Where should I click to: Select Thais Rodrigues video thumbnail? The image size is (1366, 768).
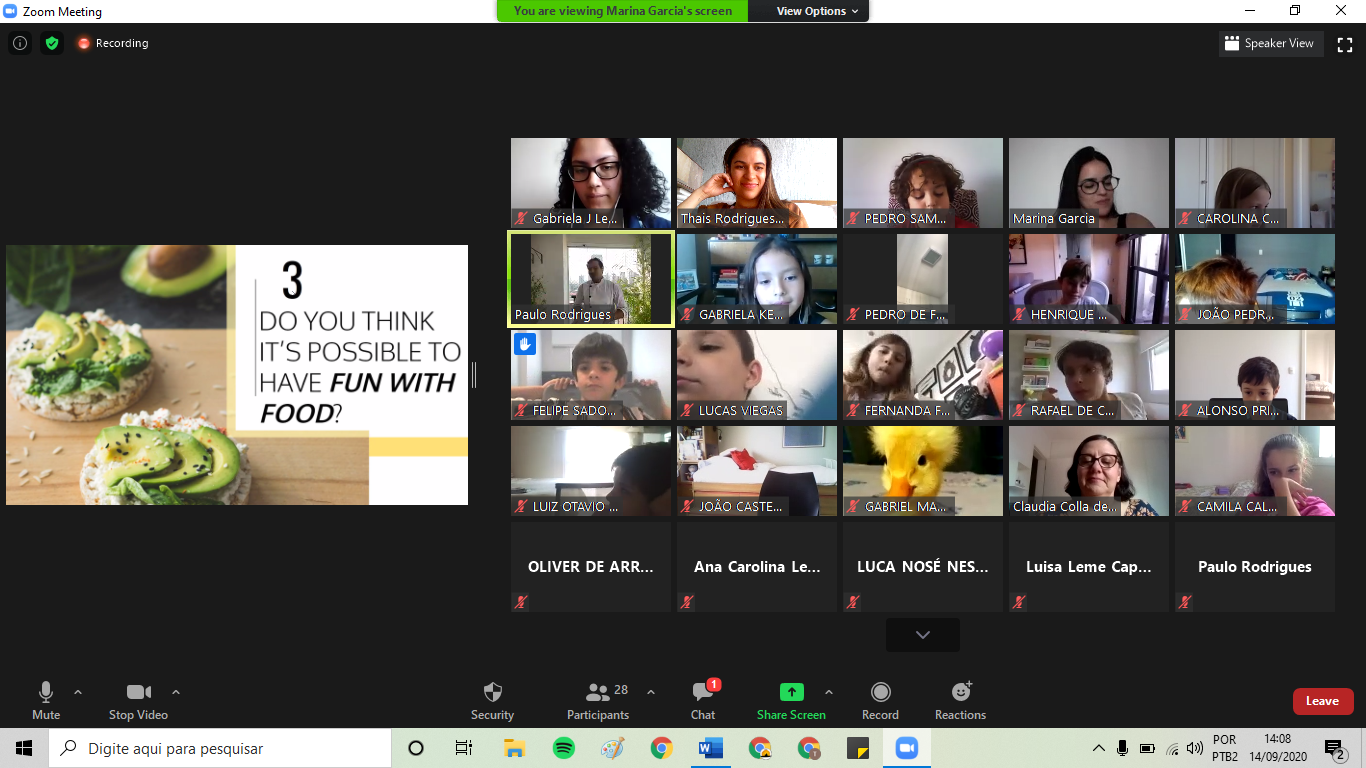757,183
